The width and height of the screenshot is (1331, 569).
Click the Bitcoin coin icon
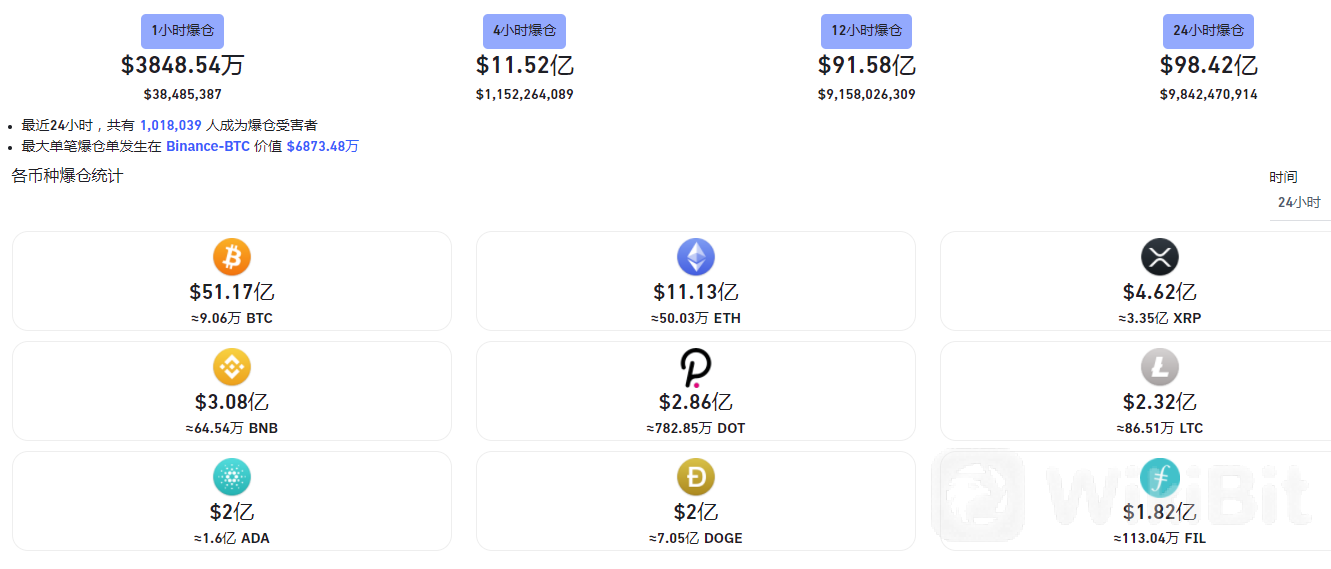(232, 258)
